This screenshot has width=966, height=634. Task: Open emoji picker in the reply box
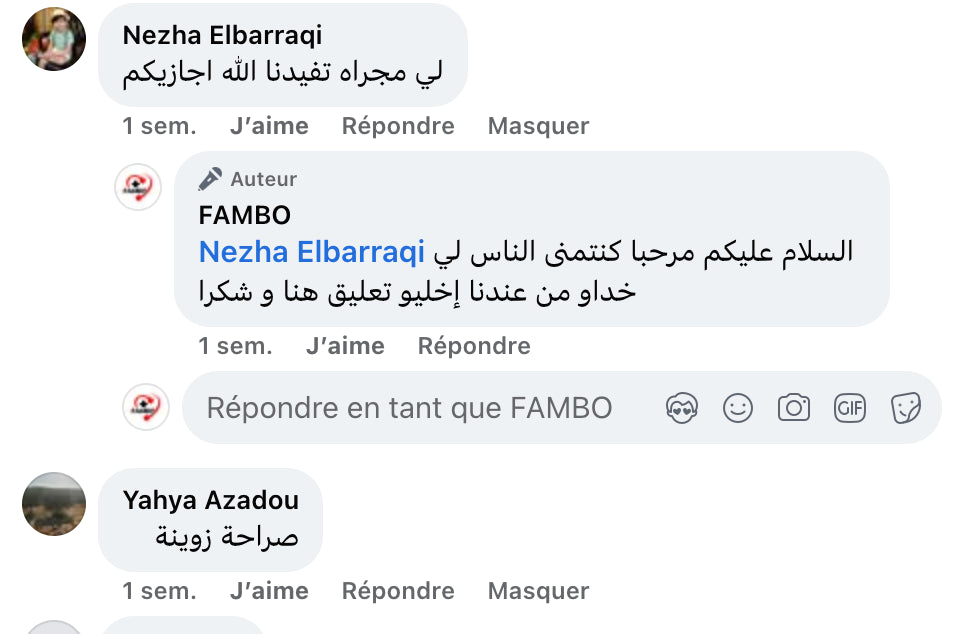[738, 408]
